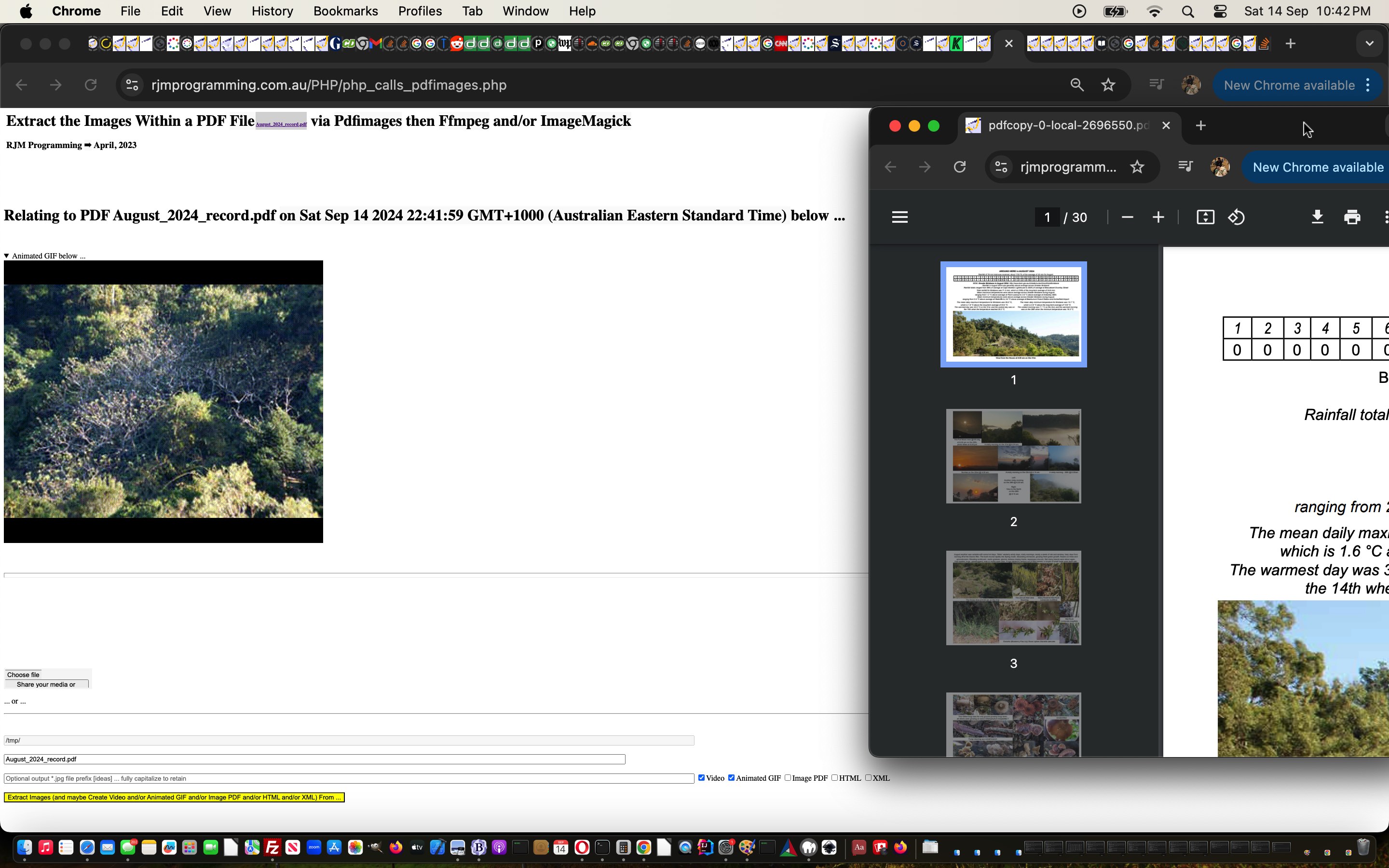Download the PDF file

tap(1317, 217)
